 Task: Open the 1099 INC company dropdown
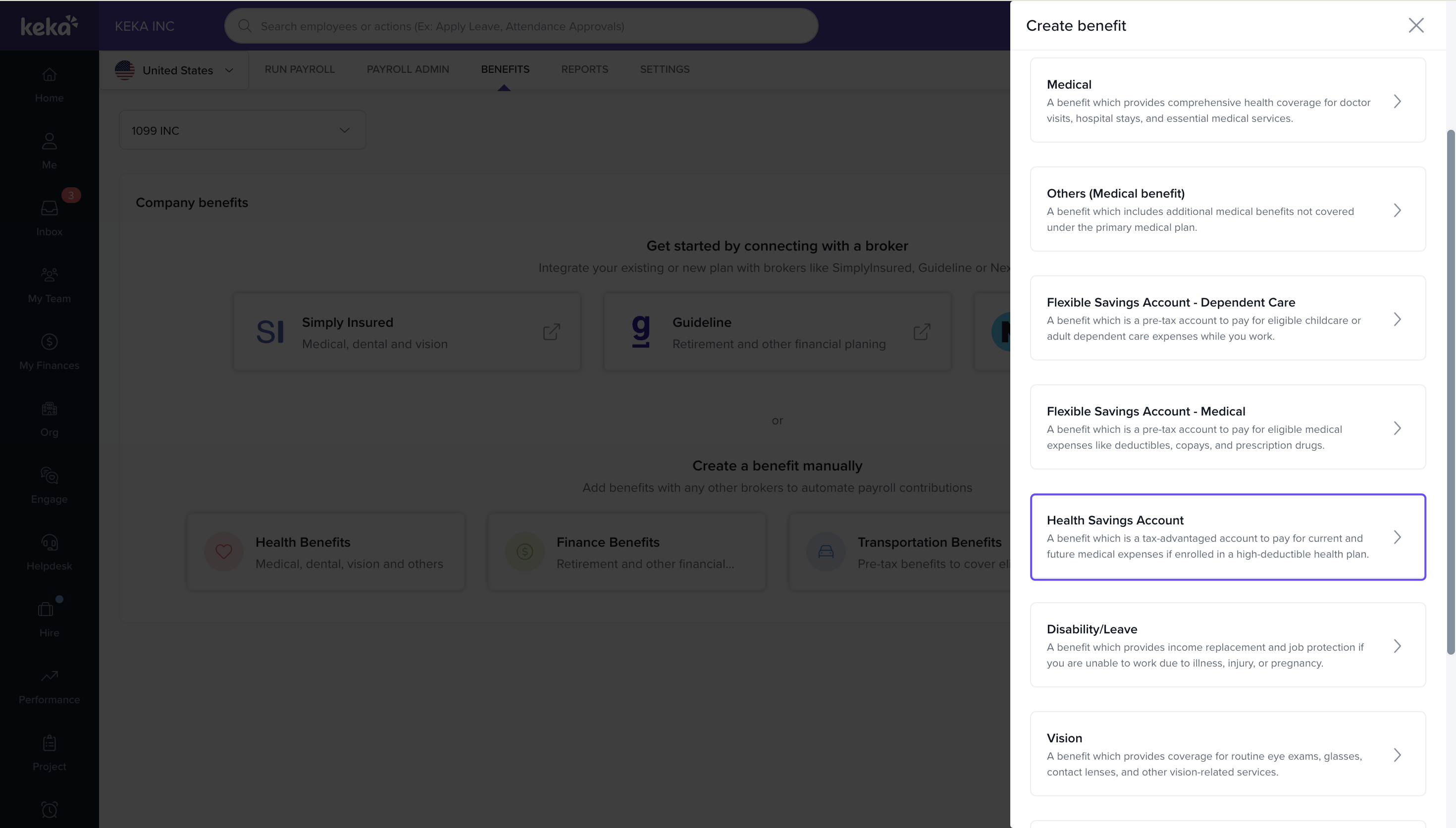tap(242, 130)
